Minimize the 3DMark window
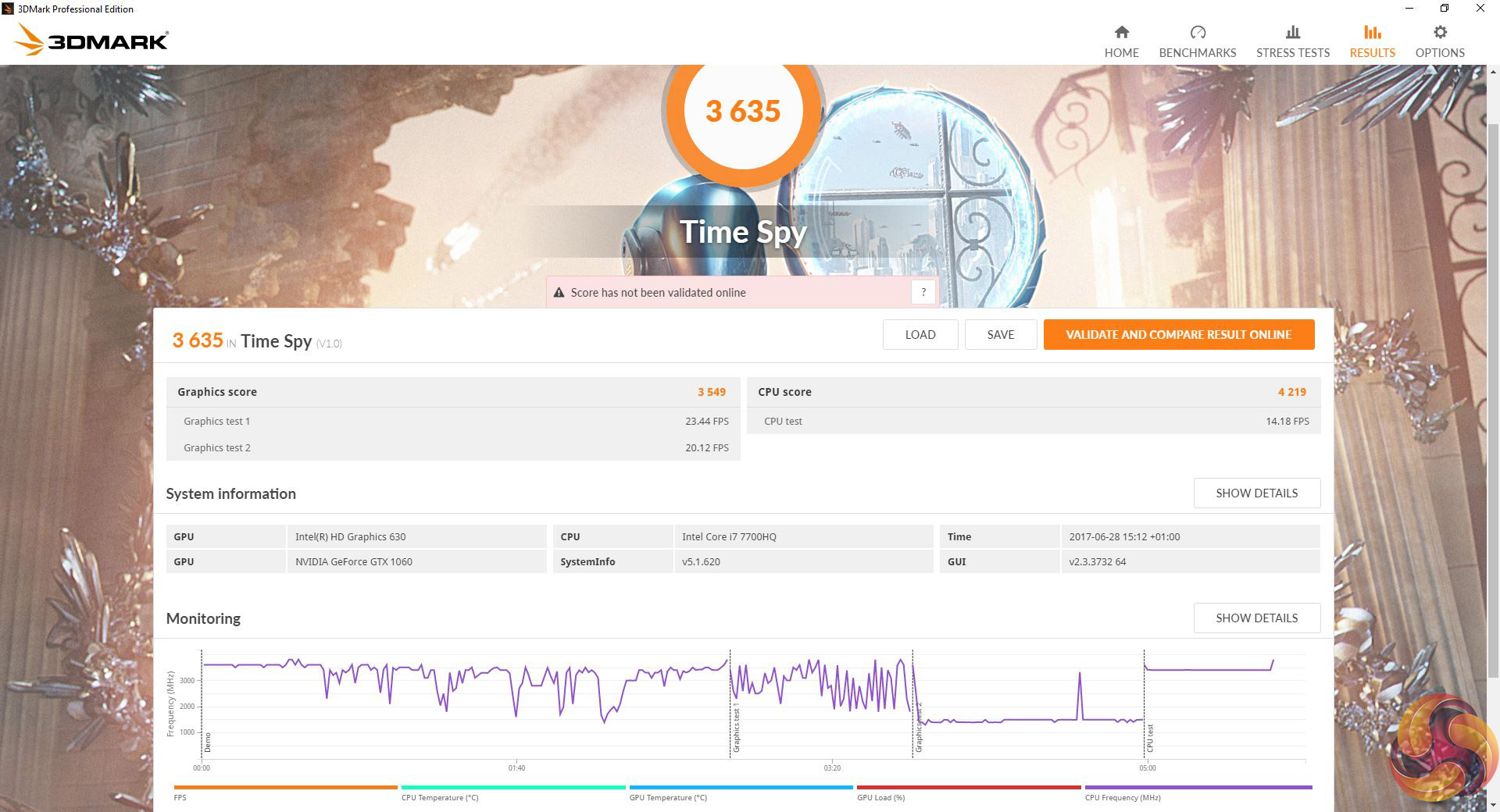The width and height of the screenshot is (1500, 812). (x=1409, y=9)
